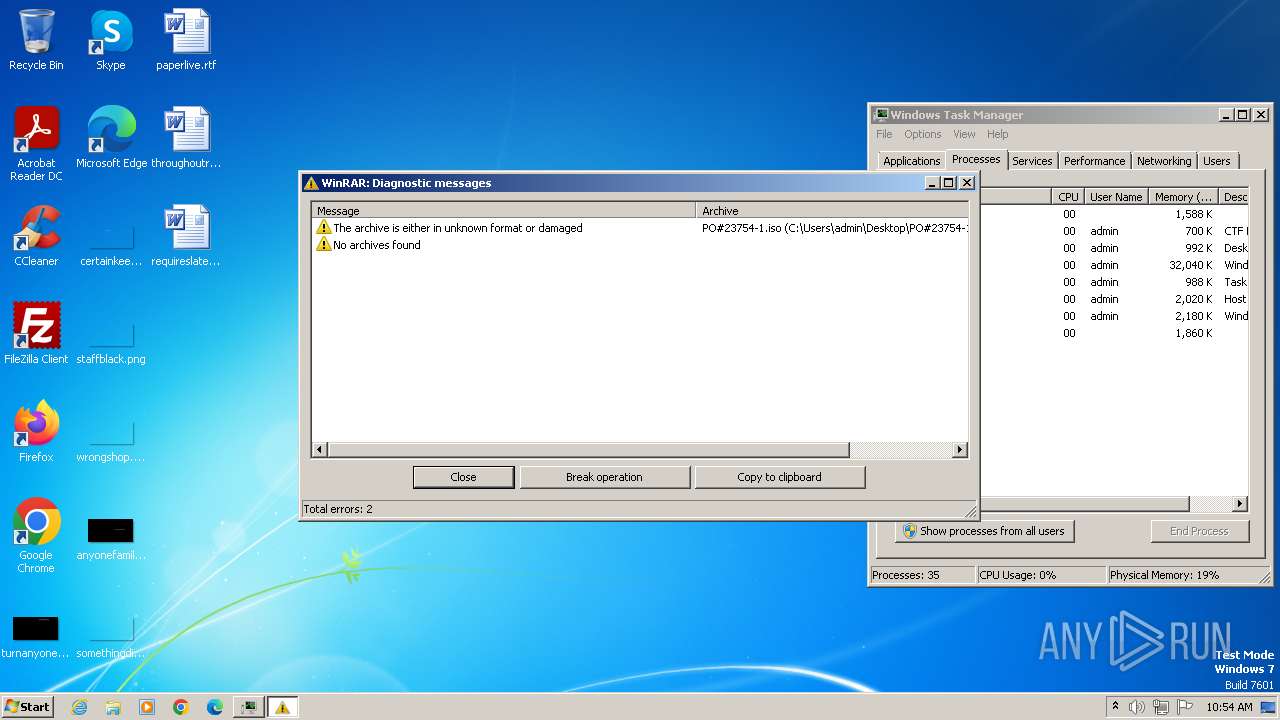Screen dimensions: 1280x720
Task: Click the Chrome taskbar icon
Action: click(181, 707)
